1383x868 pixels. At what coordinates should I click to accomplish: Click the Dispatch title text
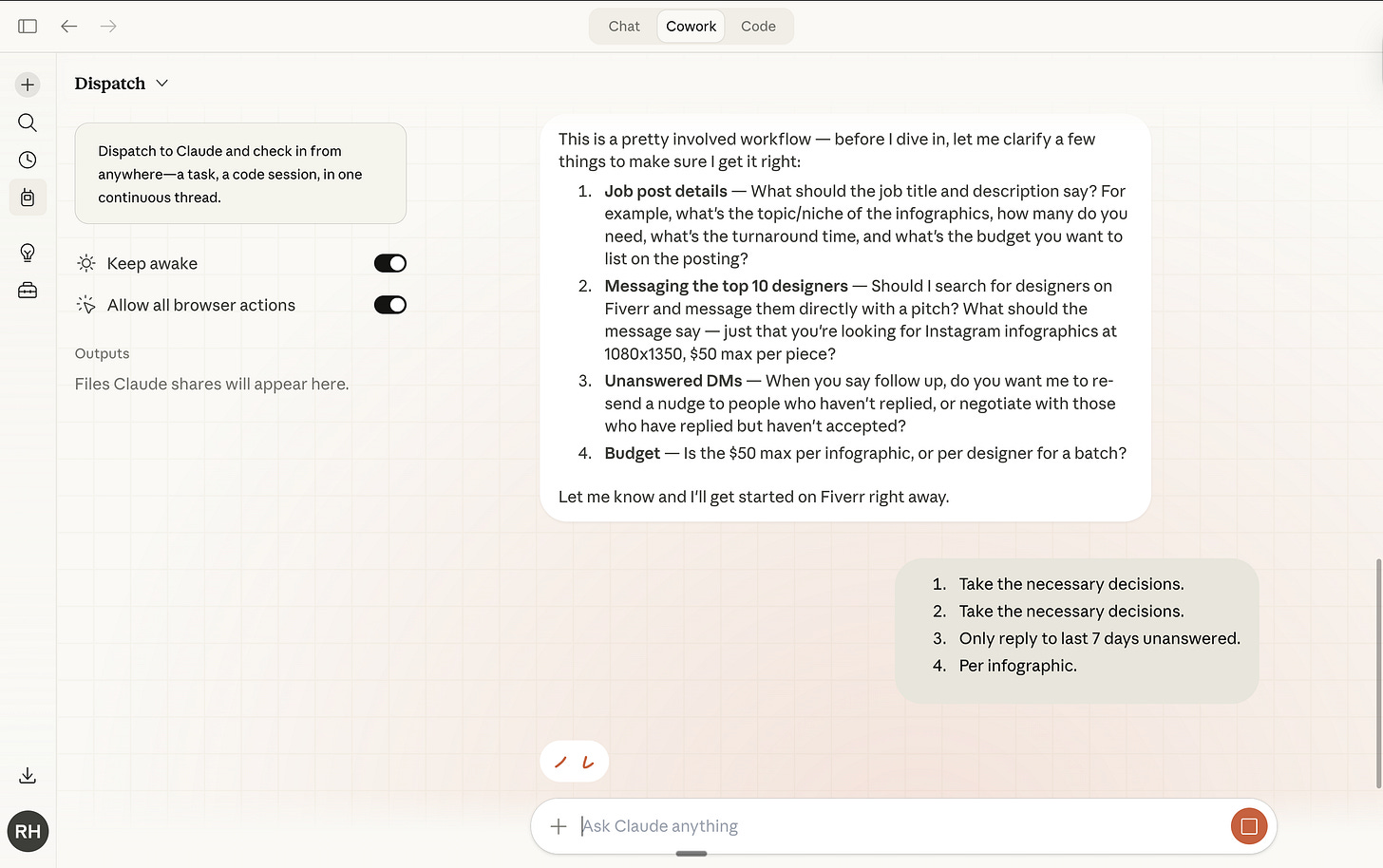(110, 84)
